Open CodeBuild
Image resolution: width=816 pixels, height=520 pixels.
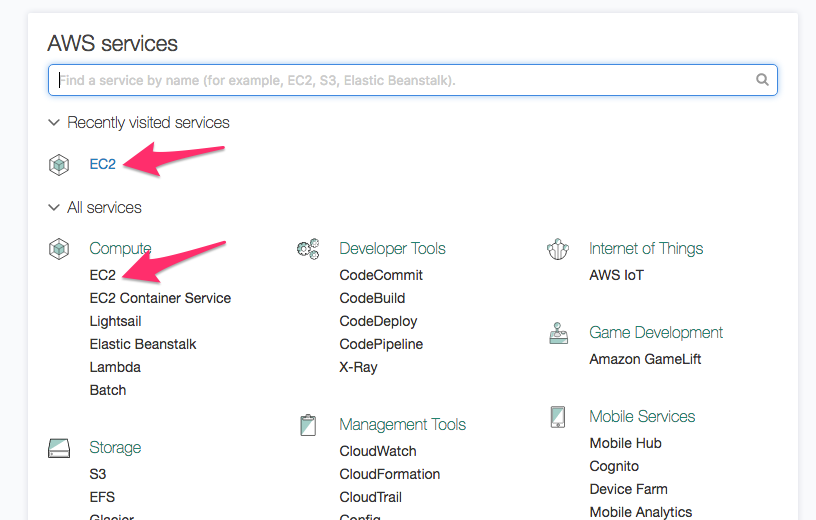coord(372,298)
